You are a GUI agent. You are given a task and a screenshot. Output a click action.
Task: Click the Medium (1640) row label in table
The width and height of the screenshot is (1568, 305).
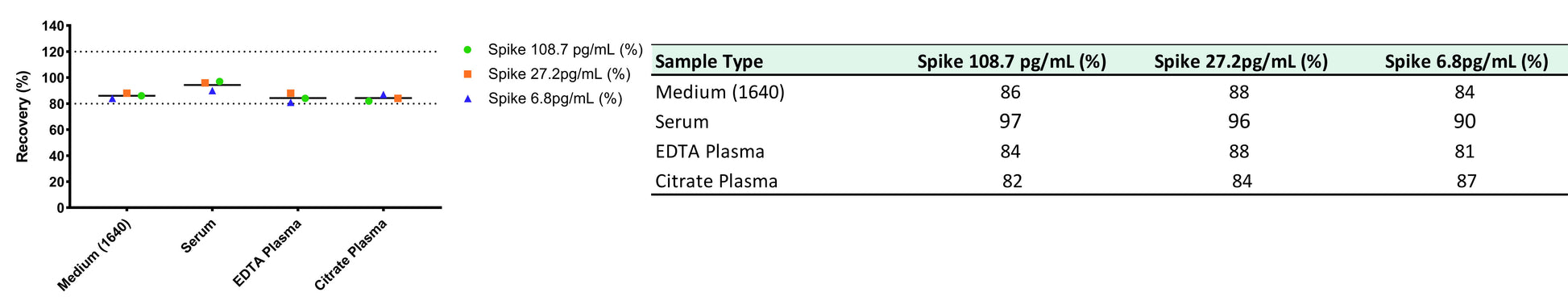tap(720, 92)
